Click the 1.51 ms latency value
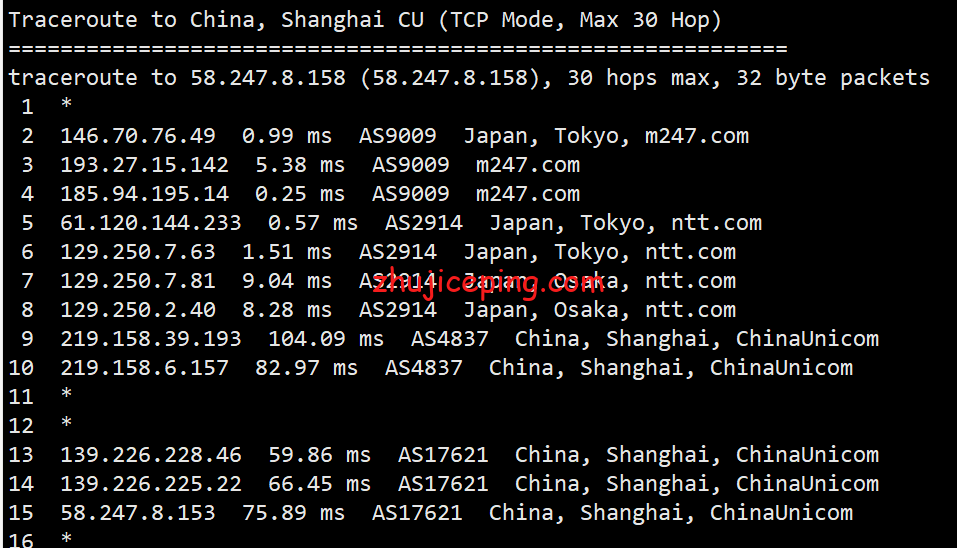Image resolution: width=957 pixels, height=548 pixels. 287,252
